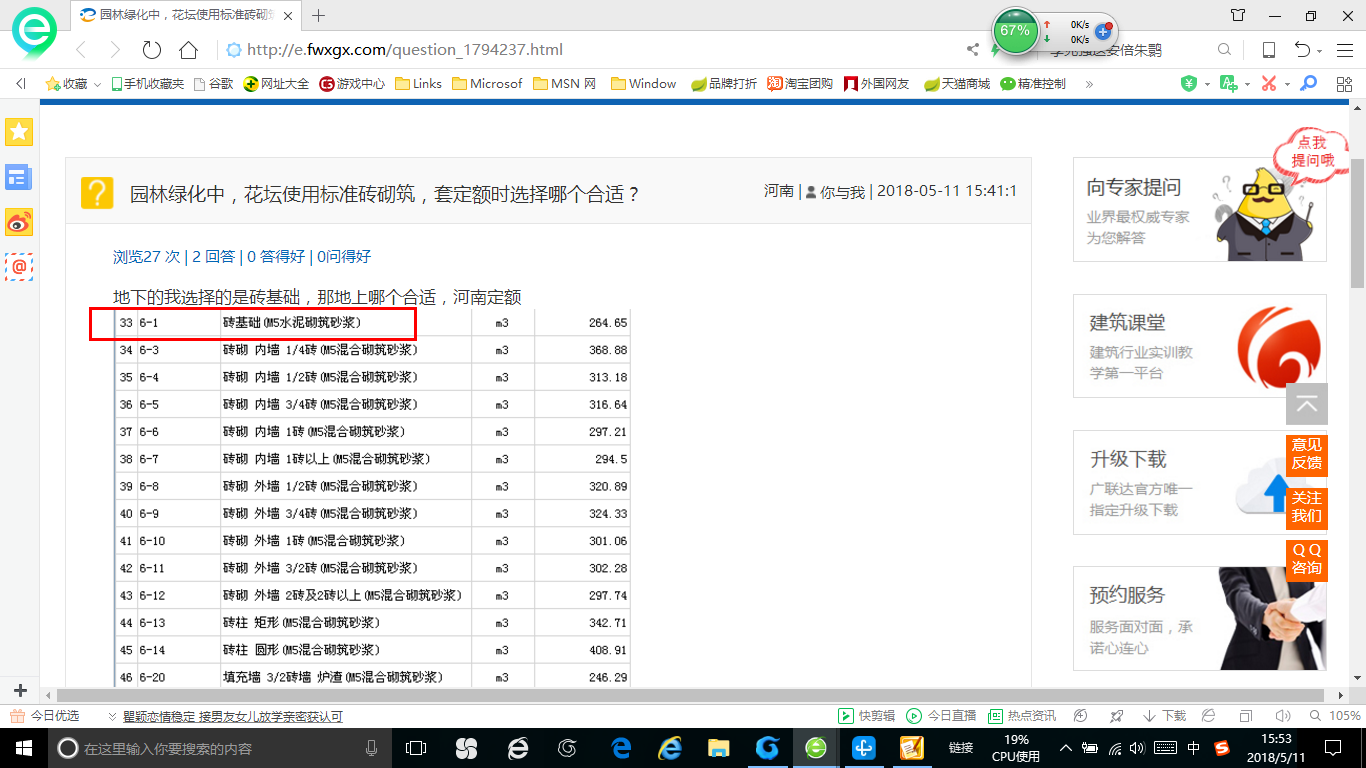Image resolution: width=1366 pixels, height=768 pixels.
Task: Open Windows notification center icon
Action: click(x=1332, y=748)
